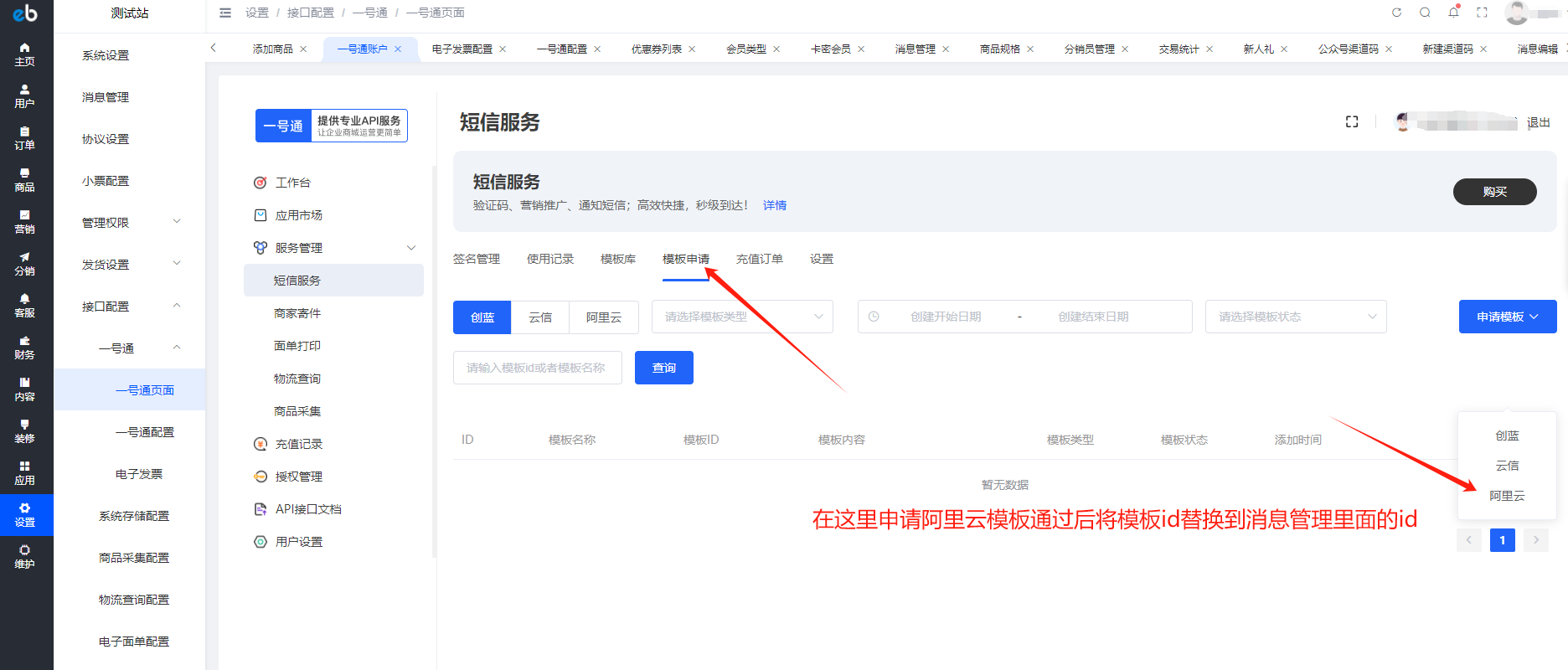Collapse the 服务管理 menu group
Screen dimensions: 1568x670
(410, 248)
